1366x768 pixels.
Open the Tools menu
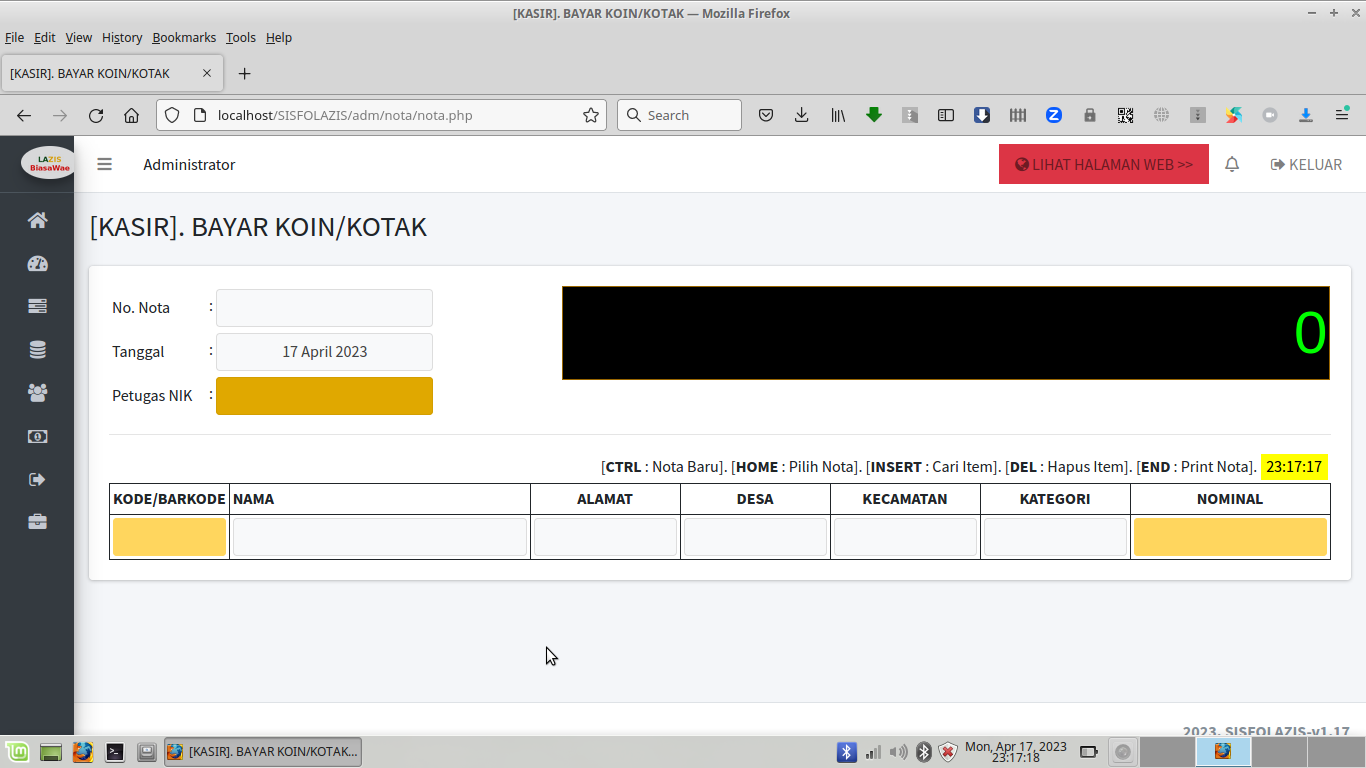click(241, 37)
